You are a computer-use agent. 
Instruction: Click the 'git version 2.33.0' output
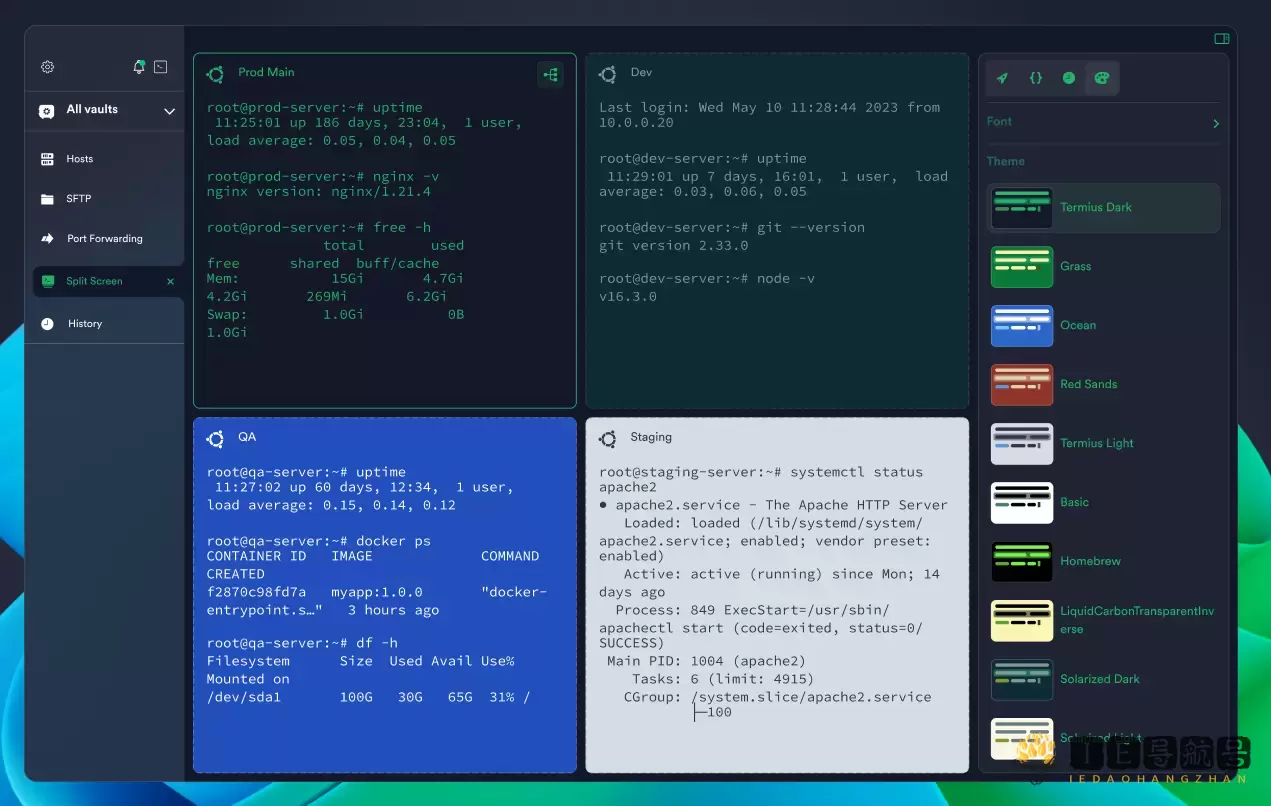click(x=674, y=245)
